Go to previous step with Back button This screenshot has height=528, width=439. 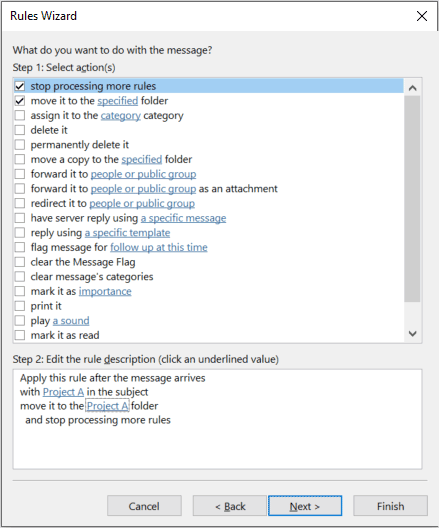tap(230, 506)
